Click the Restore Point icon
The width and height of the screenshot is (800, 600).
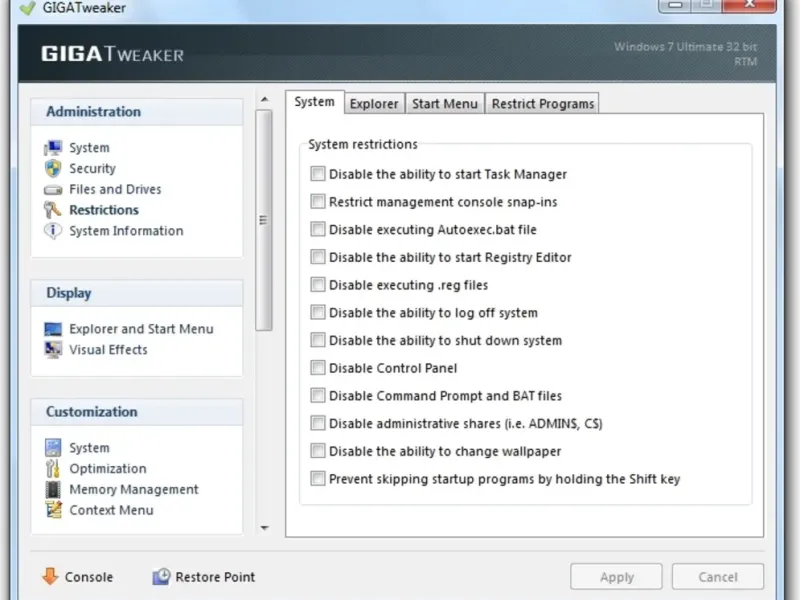coord(161,577)
